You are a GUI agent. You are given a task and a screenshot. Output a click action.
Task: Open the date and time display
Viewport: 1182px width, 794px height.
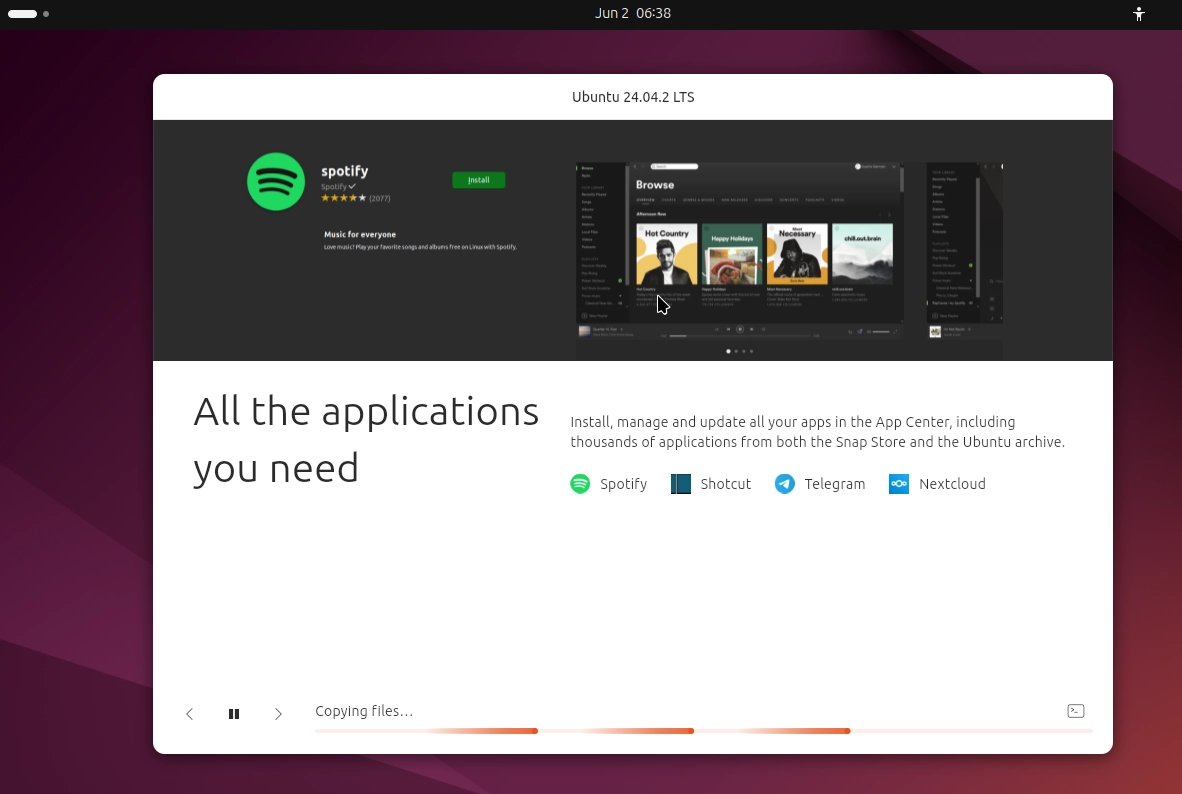pos(632,14)
